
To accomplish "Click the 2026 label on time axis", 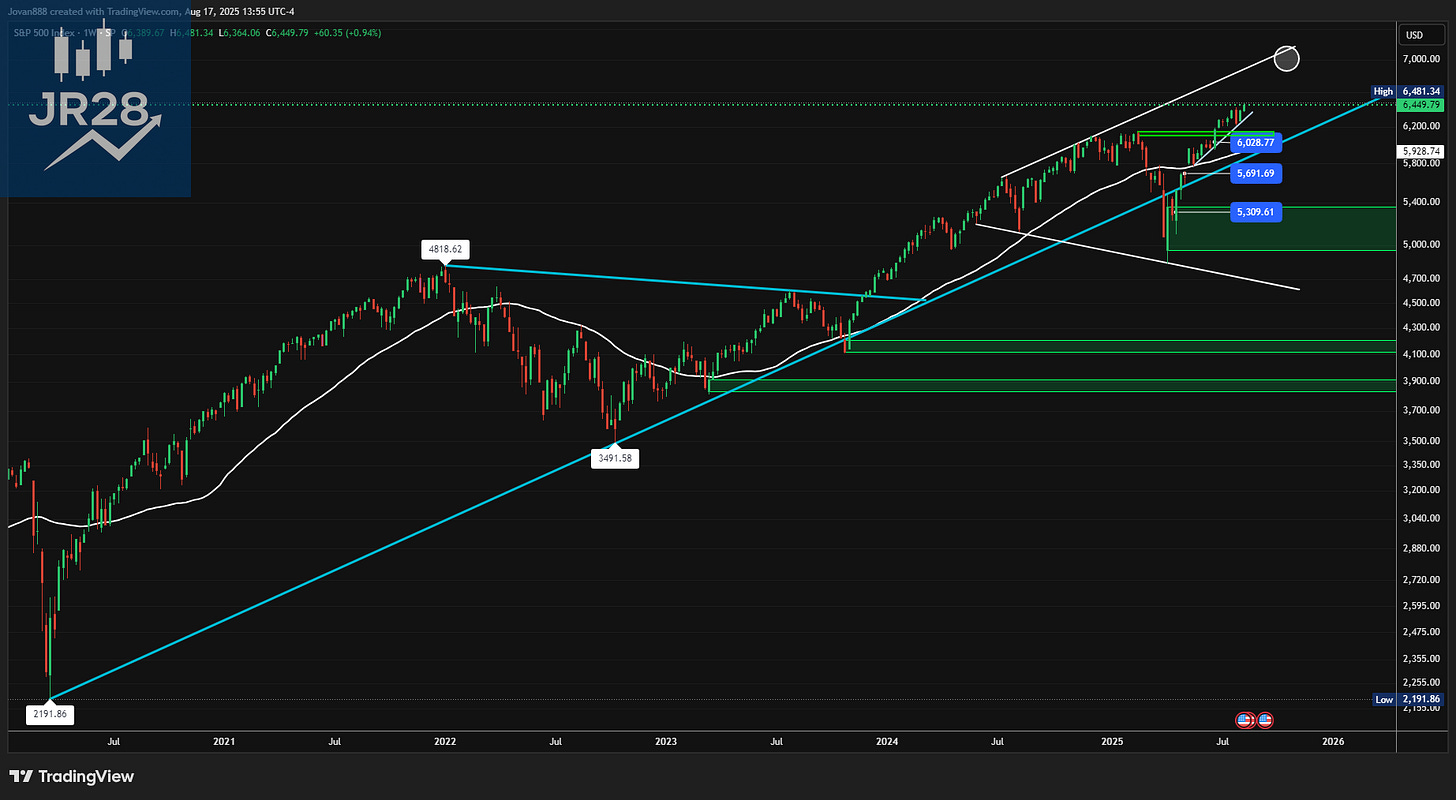I will 1333,741.
